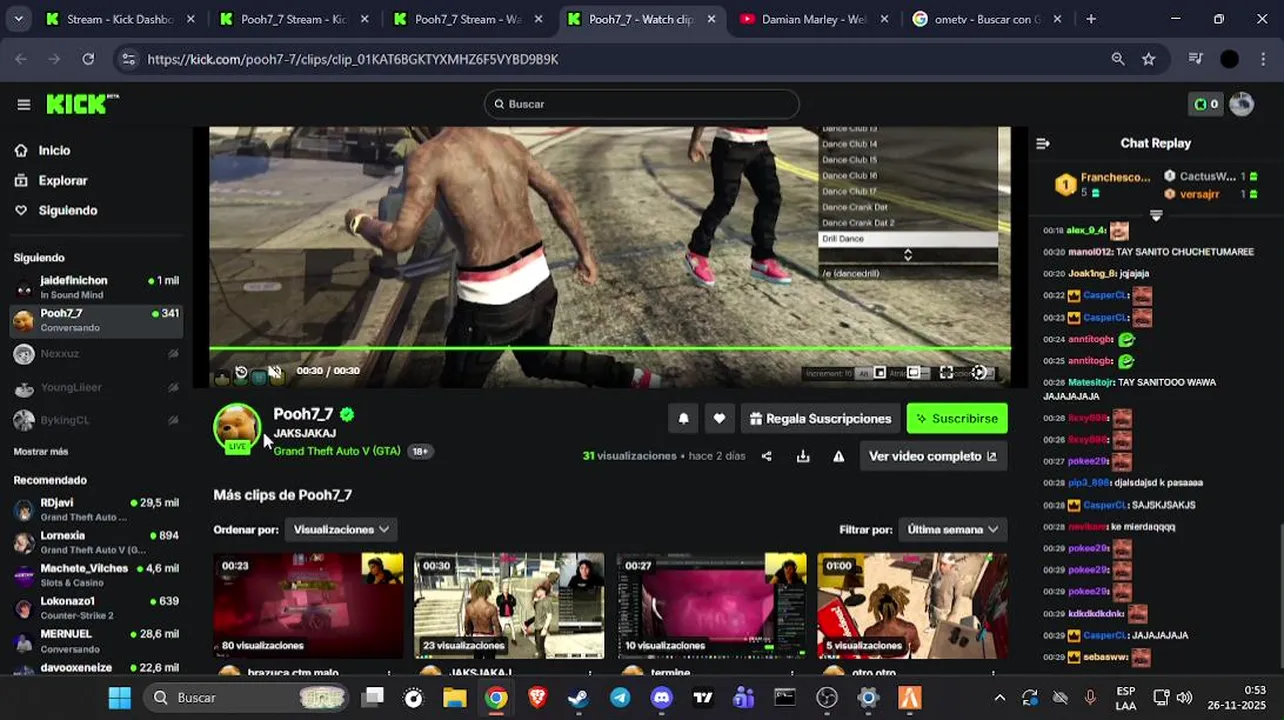This screenshot has height=720, width=1284.
Task: Open Steam from the taskbar
Action: click(x=578, y=698)
